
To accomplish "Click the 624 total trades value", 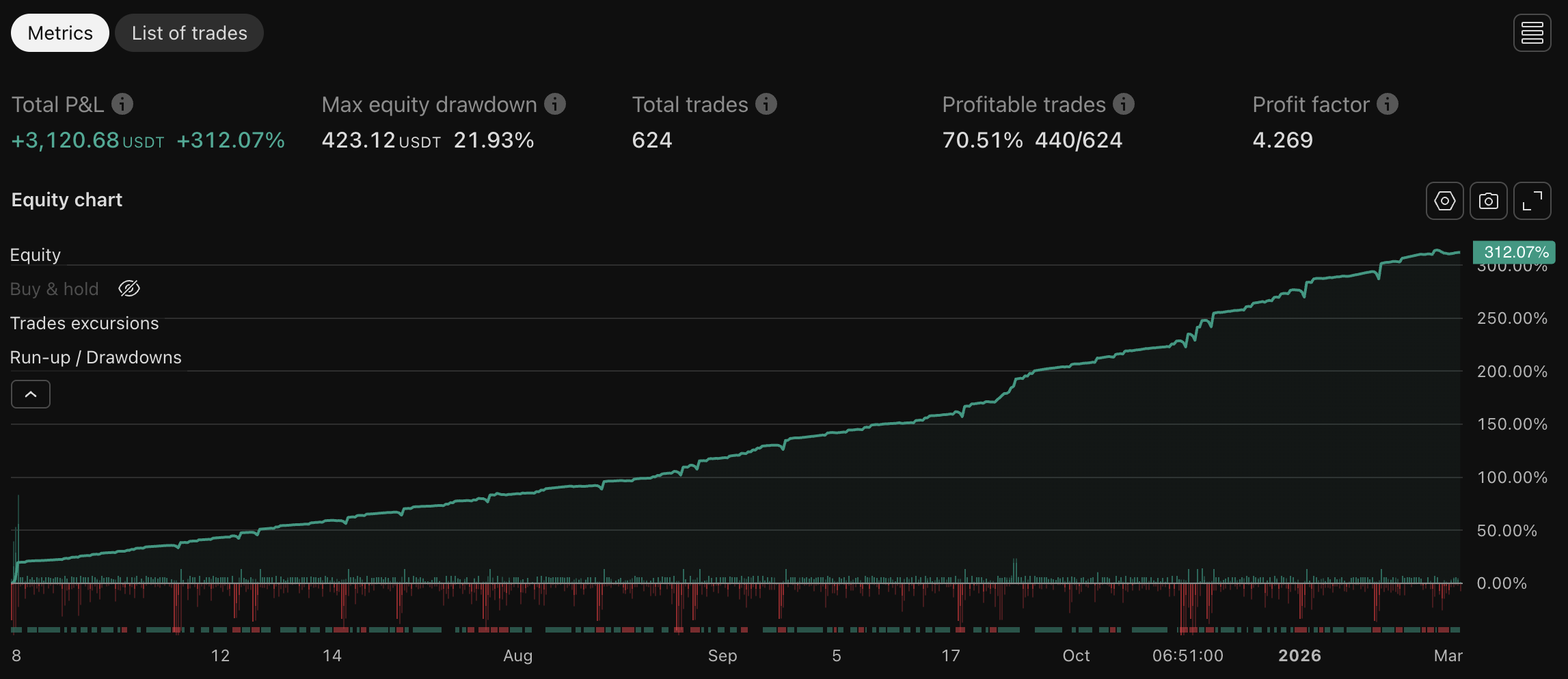I will point(652,140).
